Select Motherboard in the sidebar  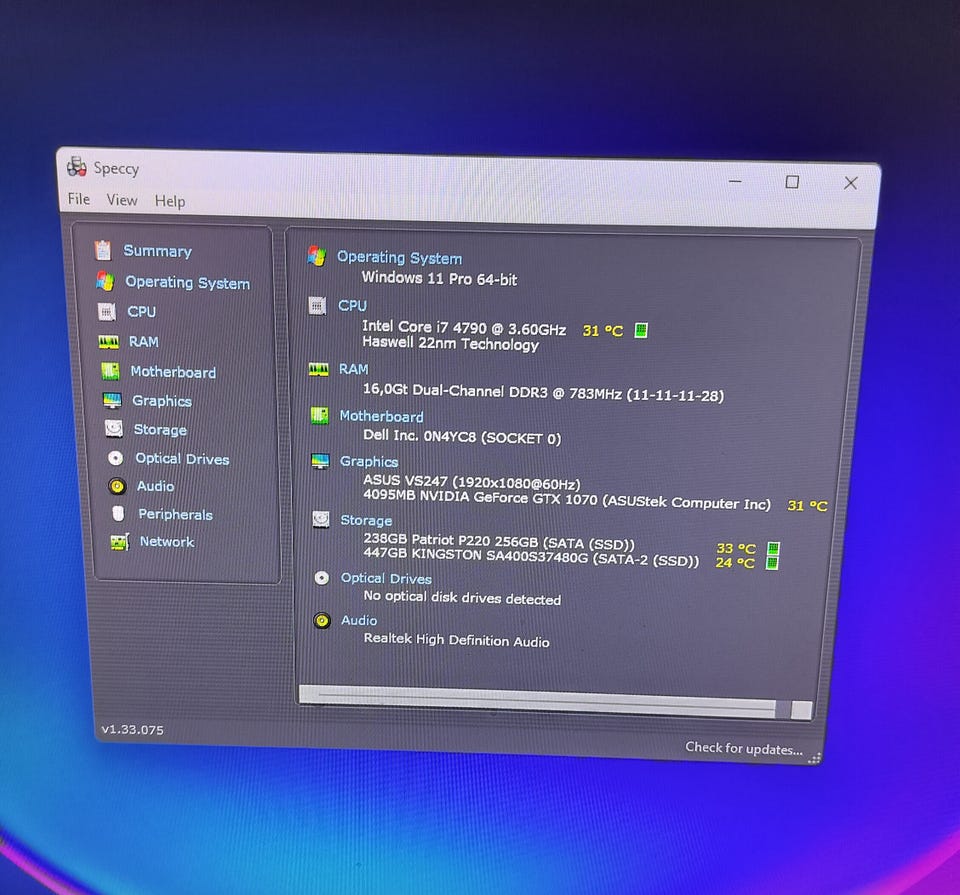click(173, 372)
